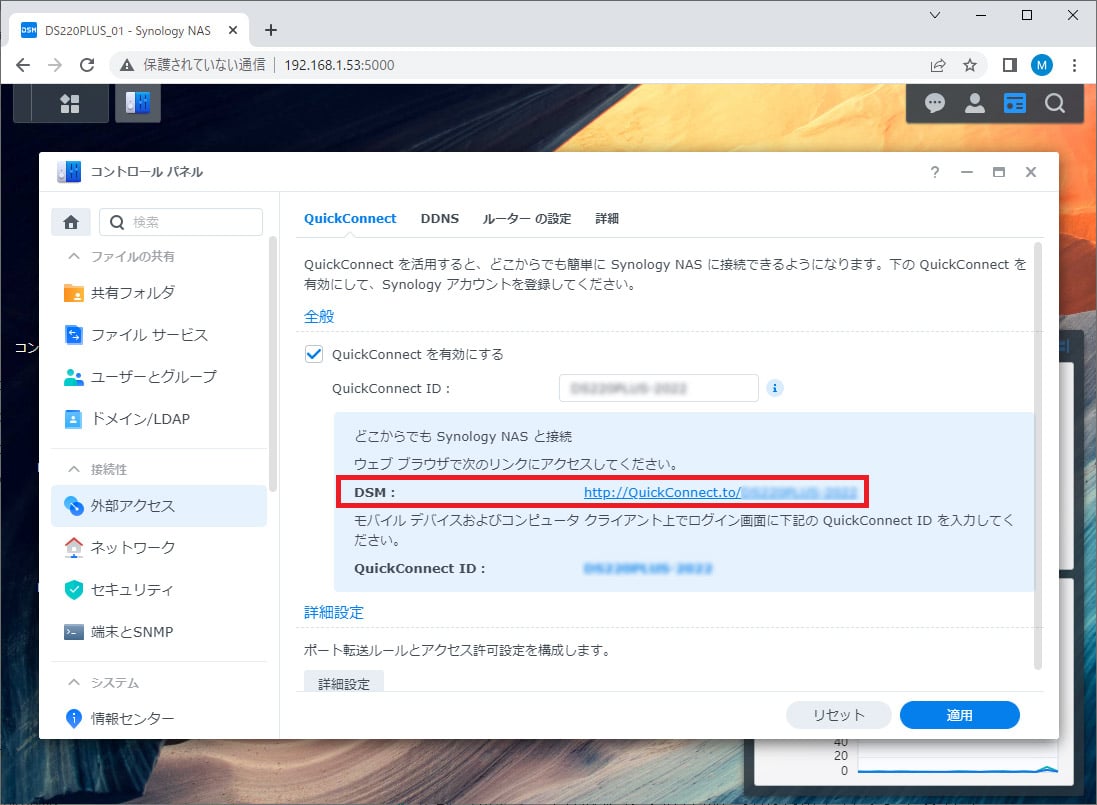Viewport: 1097px width, 805px height.
Task: Open 端末とSNMP in the sidebar
Action: tap(159, 632)
